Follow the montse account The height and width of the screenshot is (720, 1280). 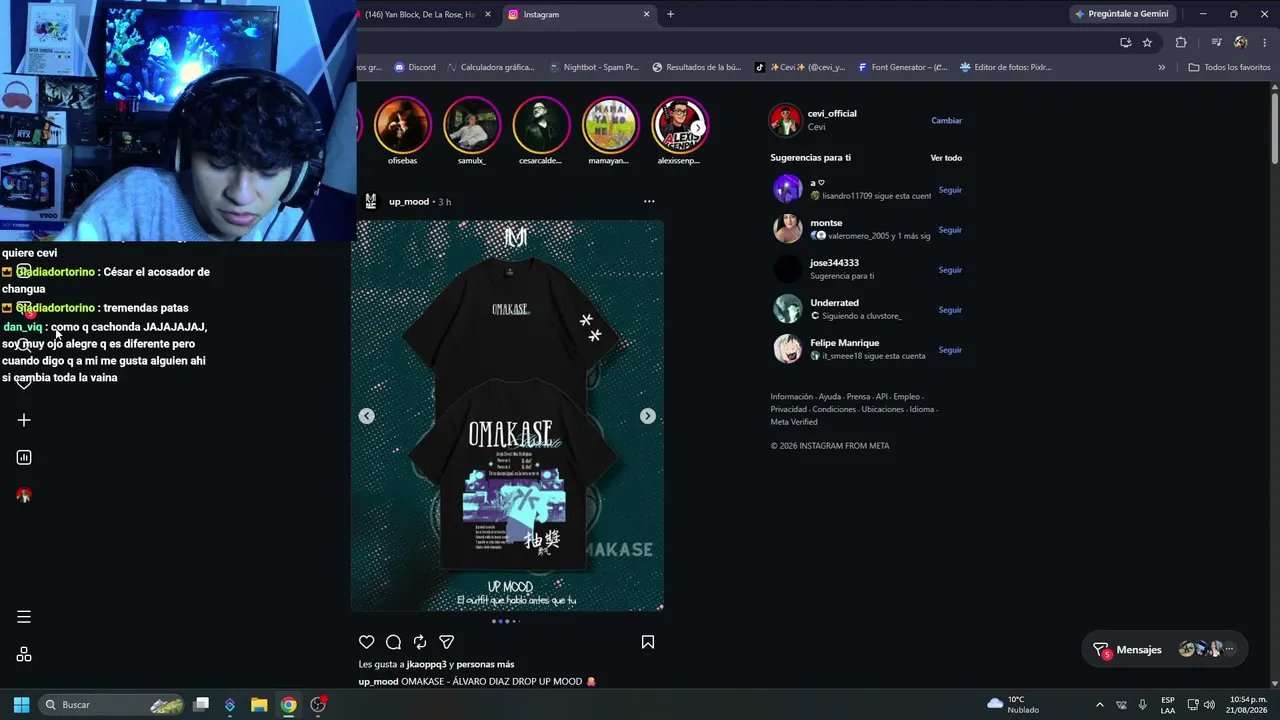point(950,230)
